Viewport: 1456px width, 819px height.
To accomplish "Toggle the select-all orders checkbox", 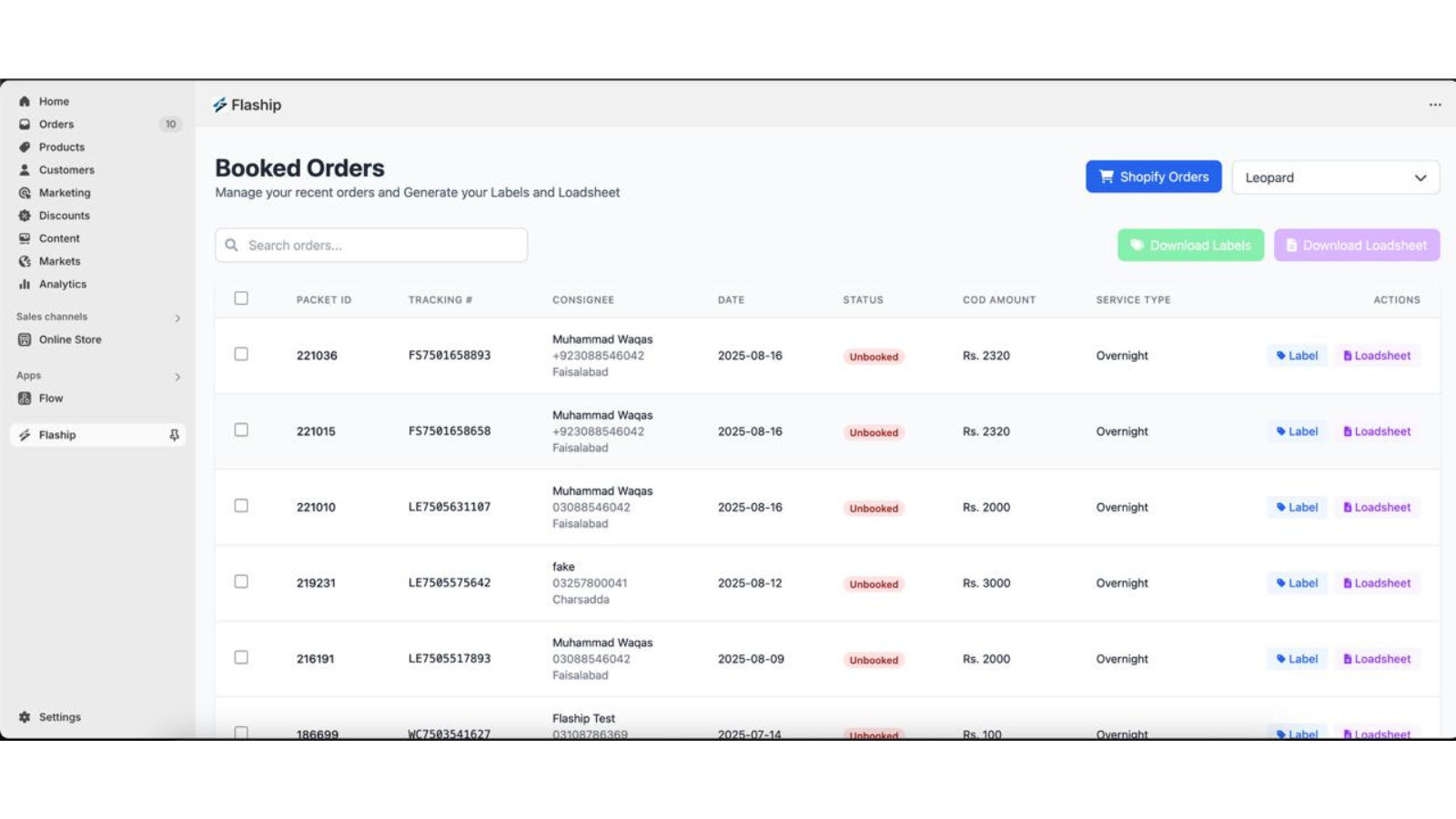I will point(241,298).
